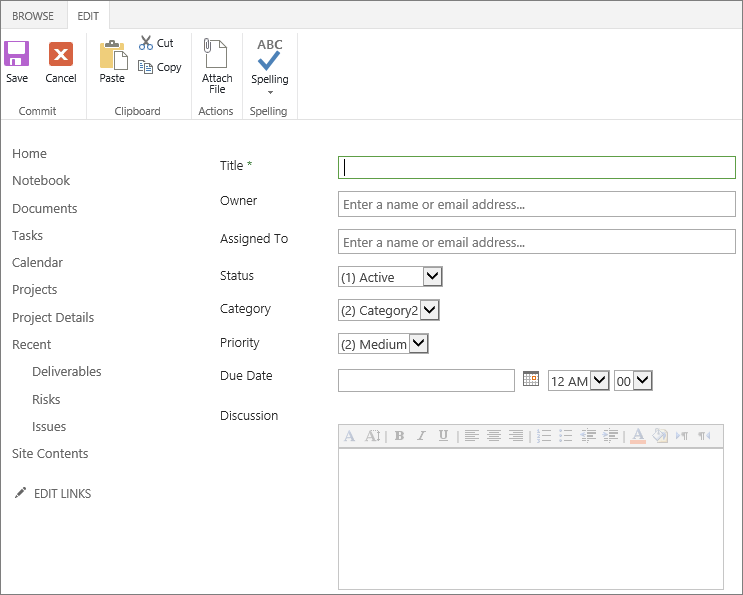Open Deliverables under Recent
Viewport: 743px width, 595px height.
coord(67,371)
